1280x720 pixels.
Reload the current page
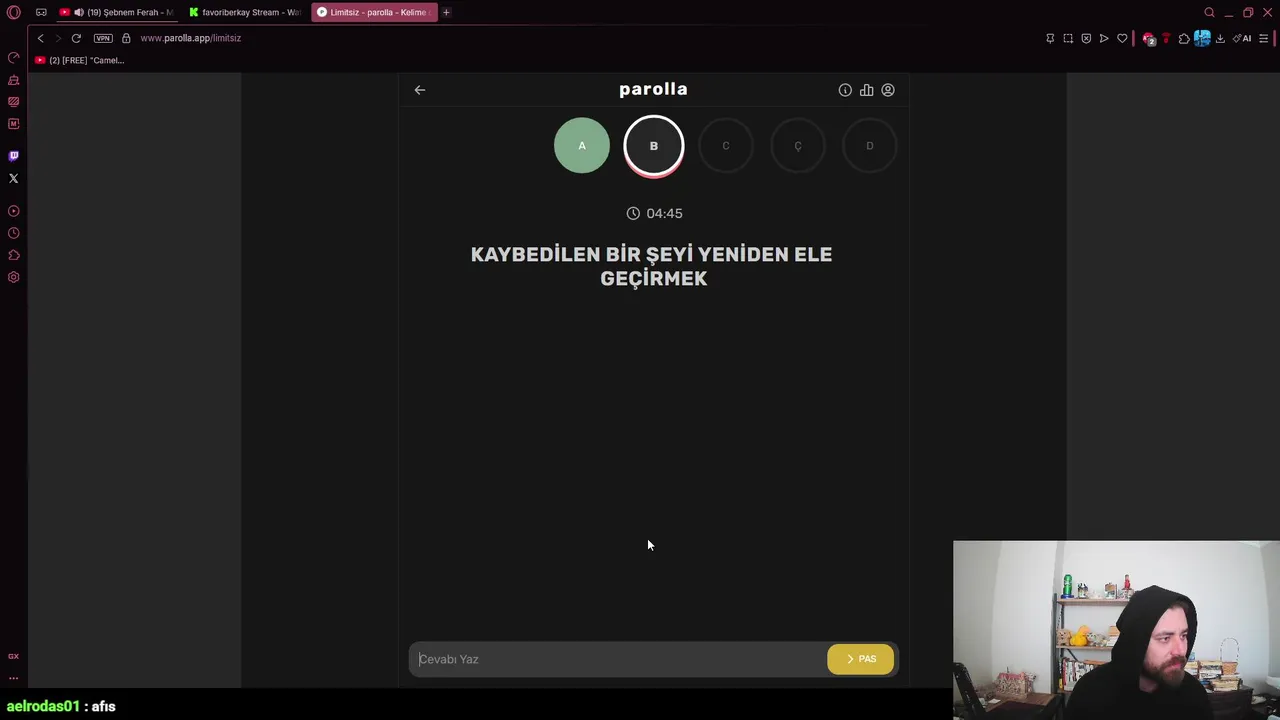click(x=76, y=38)
